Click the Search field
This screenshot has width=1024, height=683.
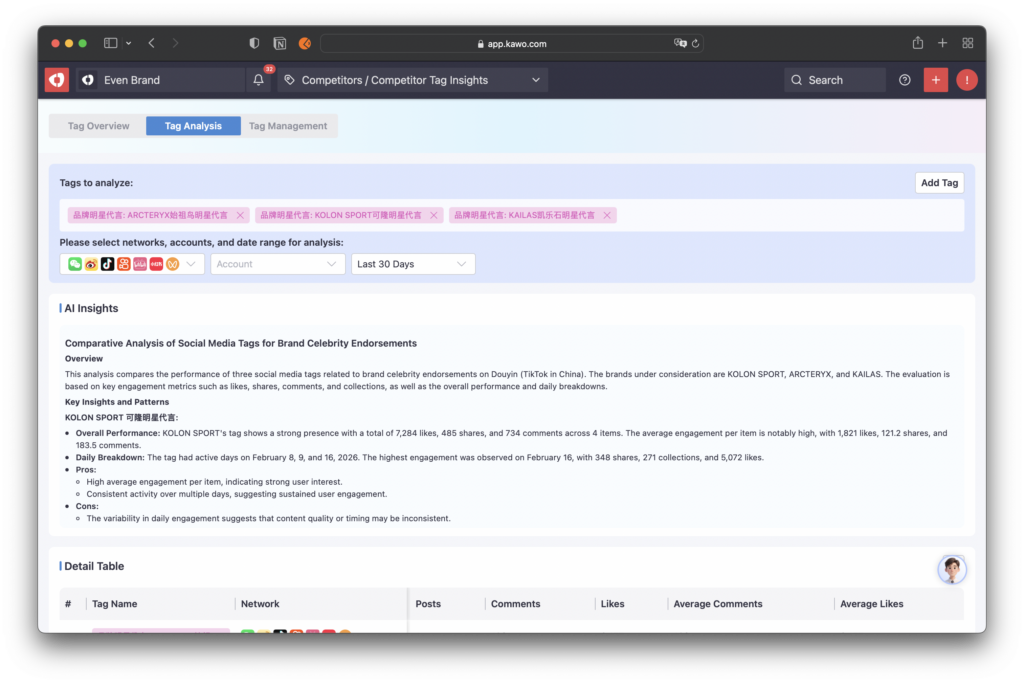tap(835, 80)
